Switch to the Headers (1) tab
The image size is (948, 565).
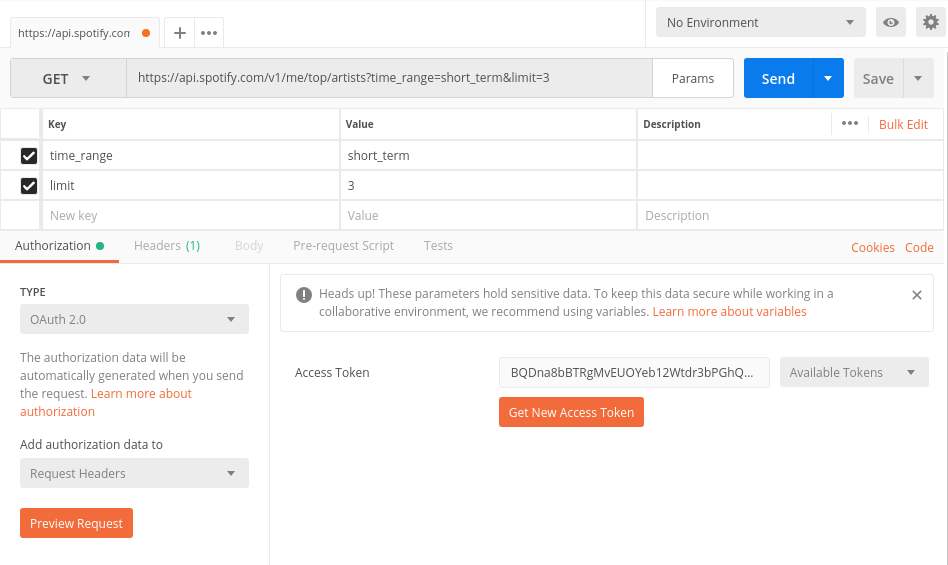pyautogui.click(x=167, y=246)
